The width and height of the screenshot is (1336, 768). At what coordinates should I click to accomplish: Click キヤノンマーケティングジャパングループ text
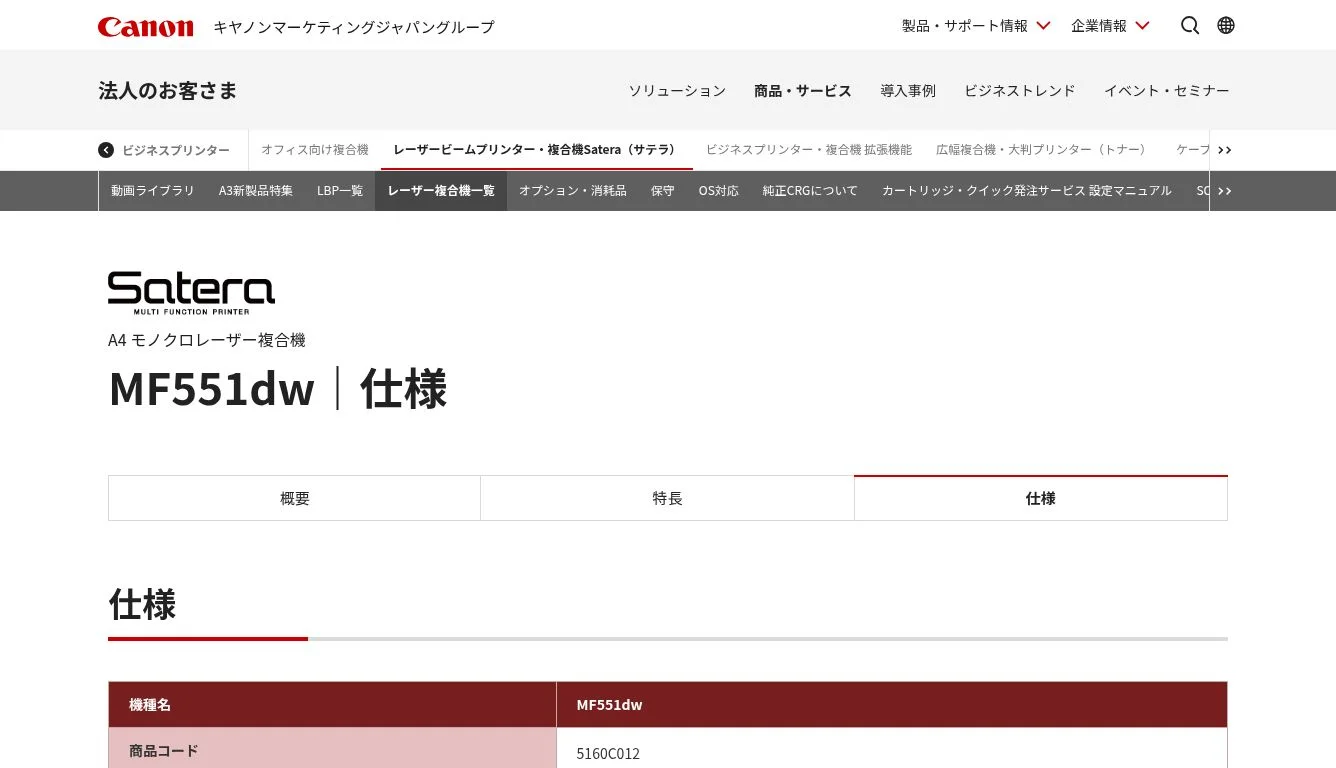(x=354, y=27)
